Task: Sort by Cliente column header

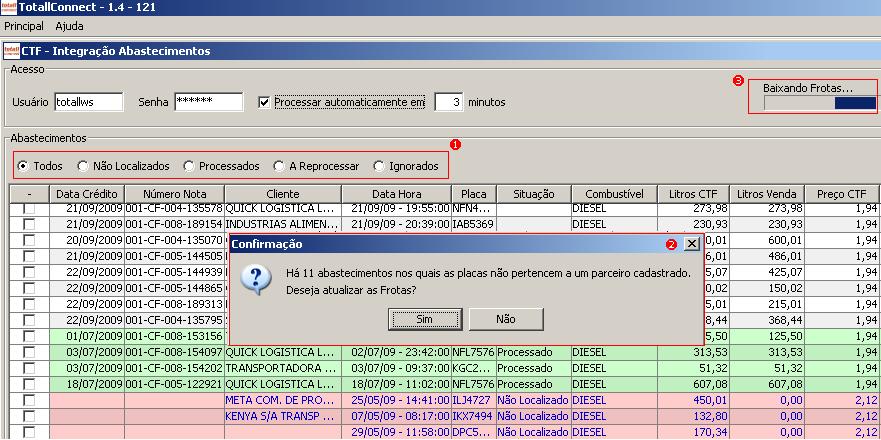Action: click(283, 194)
